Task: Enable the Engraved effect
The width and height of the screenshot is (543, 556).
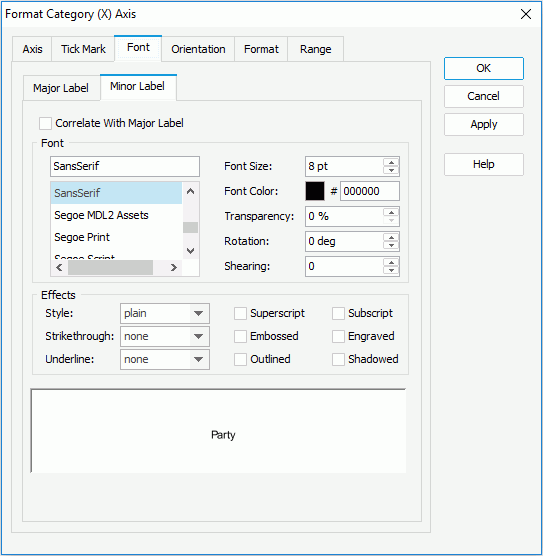Action: [x=338, y=337]
